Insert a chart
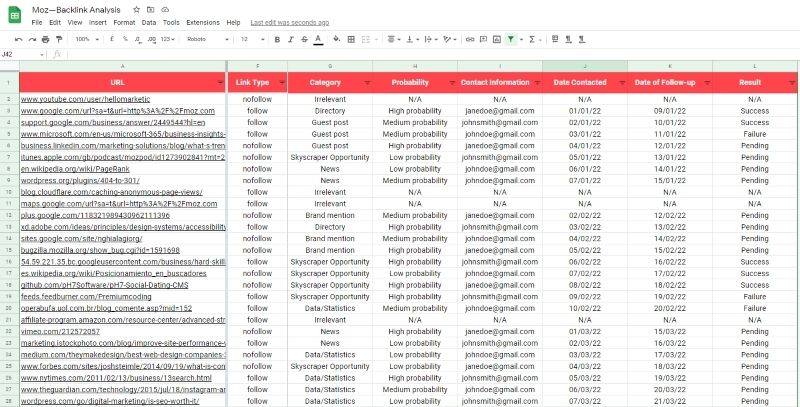Image resolution: width=800 pixels, height=407 pixels. (x=497, y=39)
